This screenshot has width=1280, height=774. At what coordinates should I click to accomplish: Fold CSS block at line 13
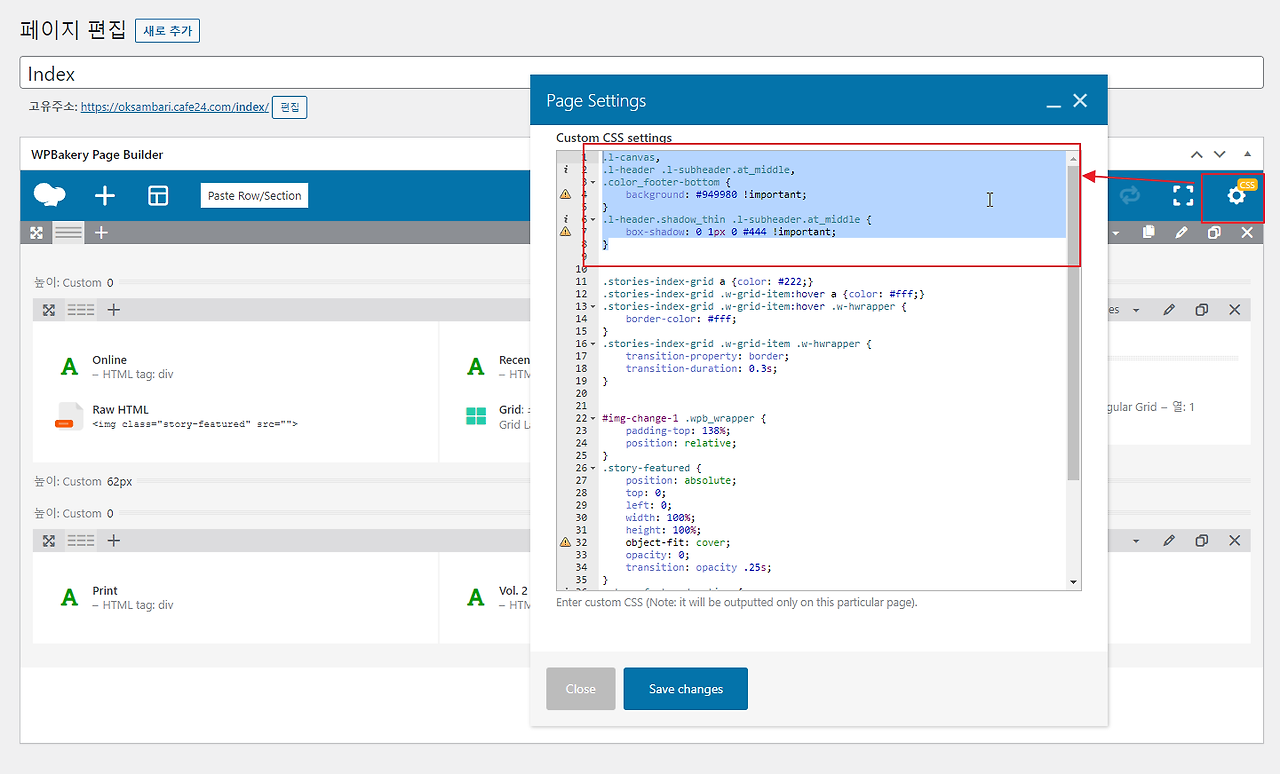(x=594, y=306)
